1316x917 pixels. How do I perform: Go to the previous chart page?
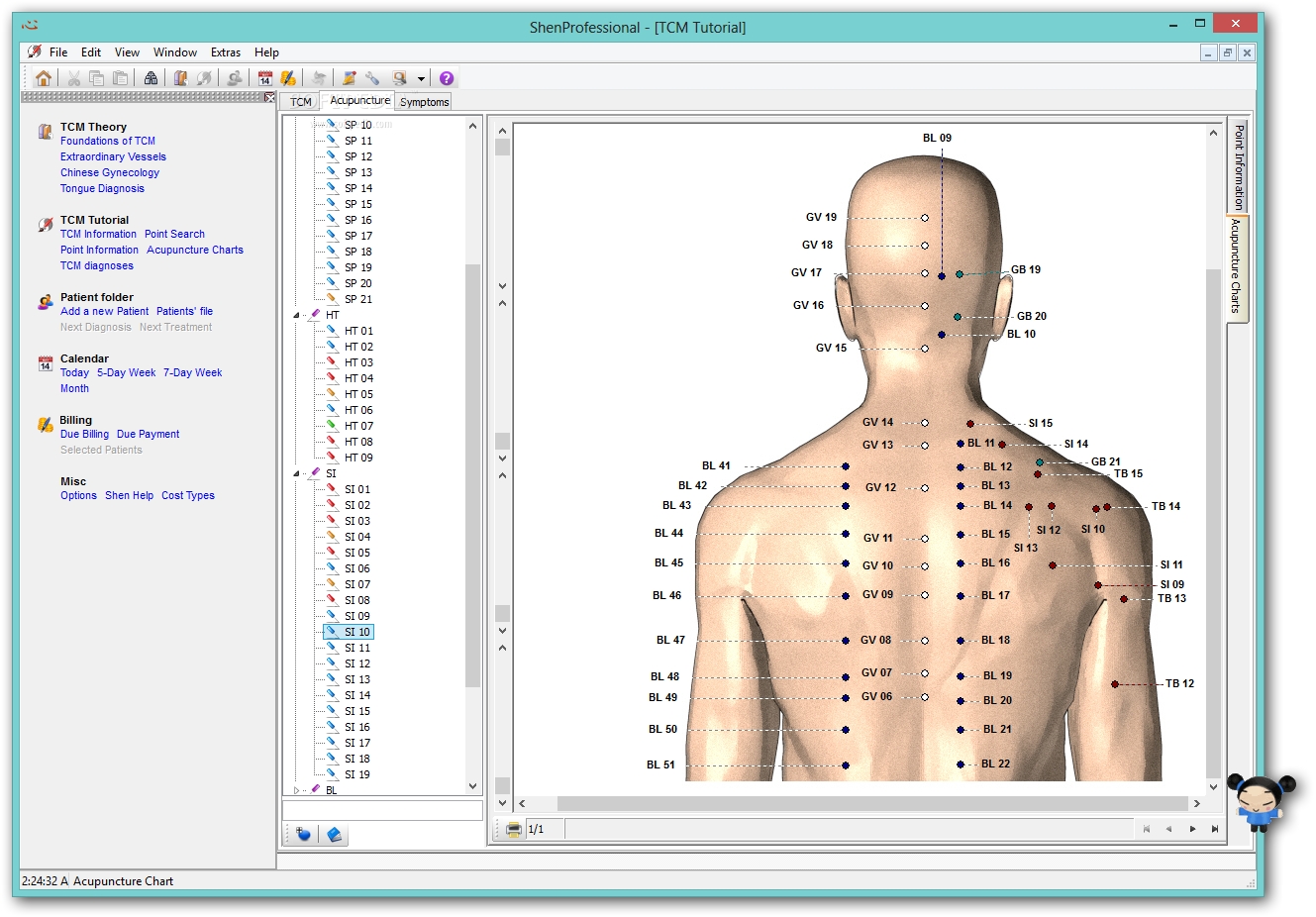[1168, 829]
